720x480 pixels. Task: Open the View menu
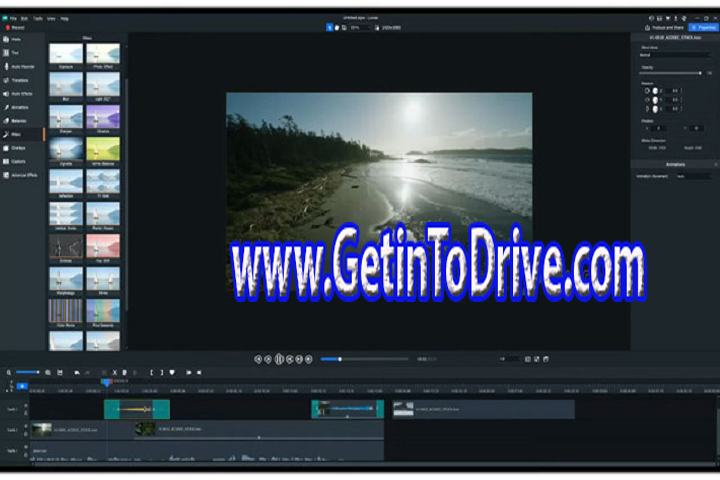[51, 18]
